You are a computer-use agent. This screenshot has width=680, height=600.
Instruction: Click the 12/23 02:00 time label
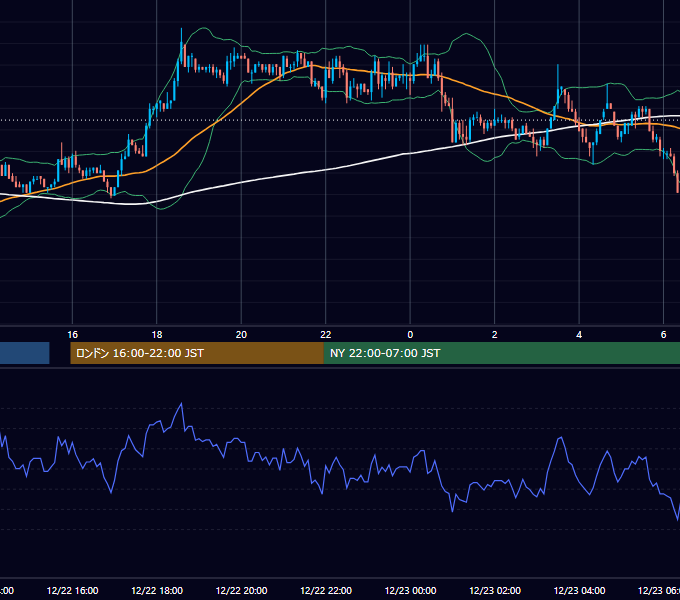pos(495,590)
